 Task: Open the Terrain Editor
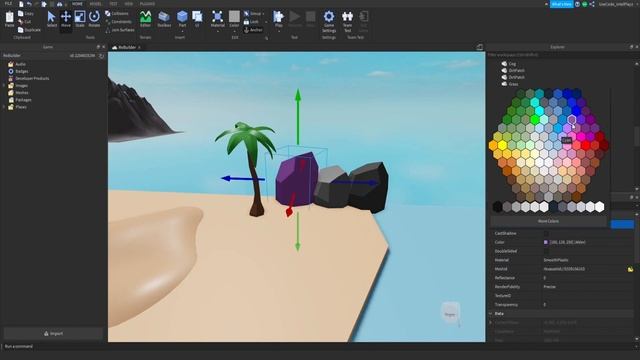(145, 19)
